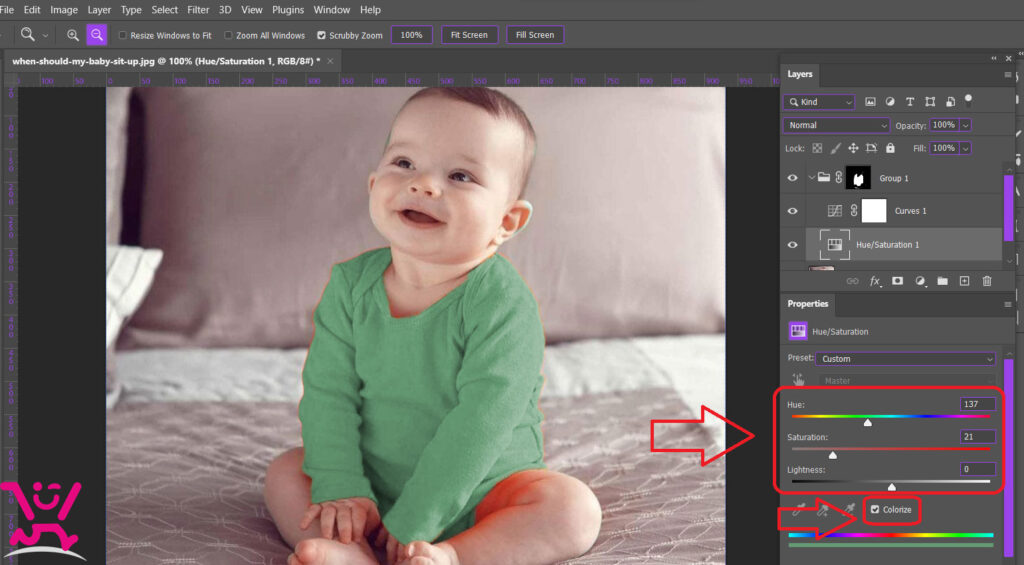Open the Filter menu
The height and width of the screenshot is (565, 1024).
coord(198,10)
